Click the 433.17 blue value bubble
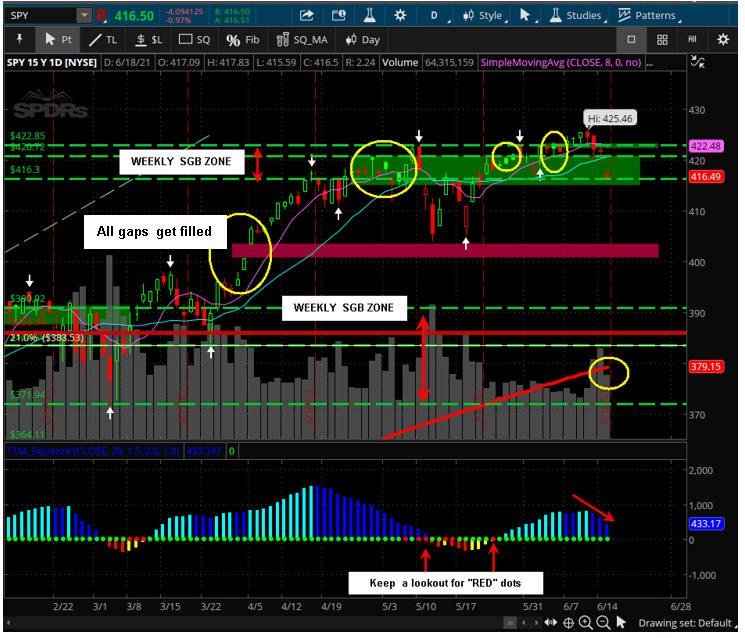The image size is (745, 638). point(707,524)
